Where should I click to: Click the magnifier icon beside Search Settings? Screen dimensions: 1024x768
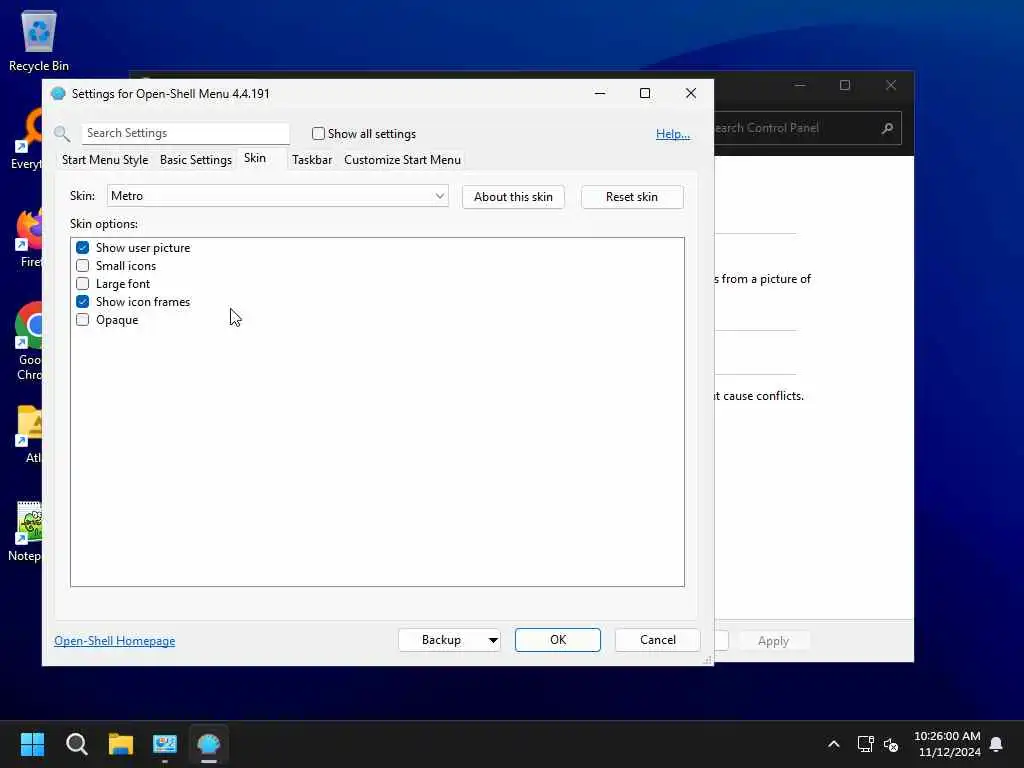click(x=62, y=134)
